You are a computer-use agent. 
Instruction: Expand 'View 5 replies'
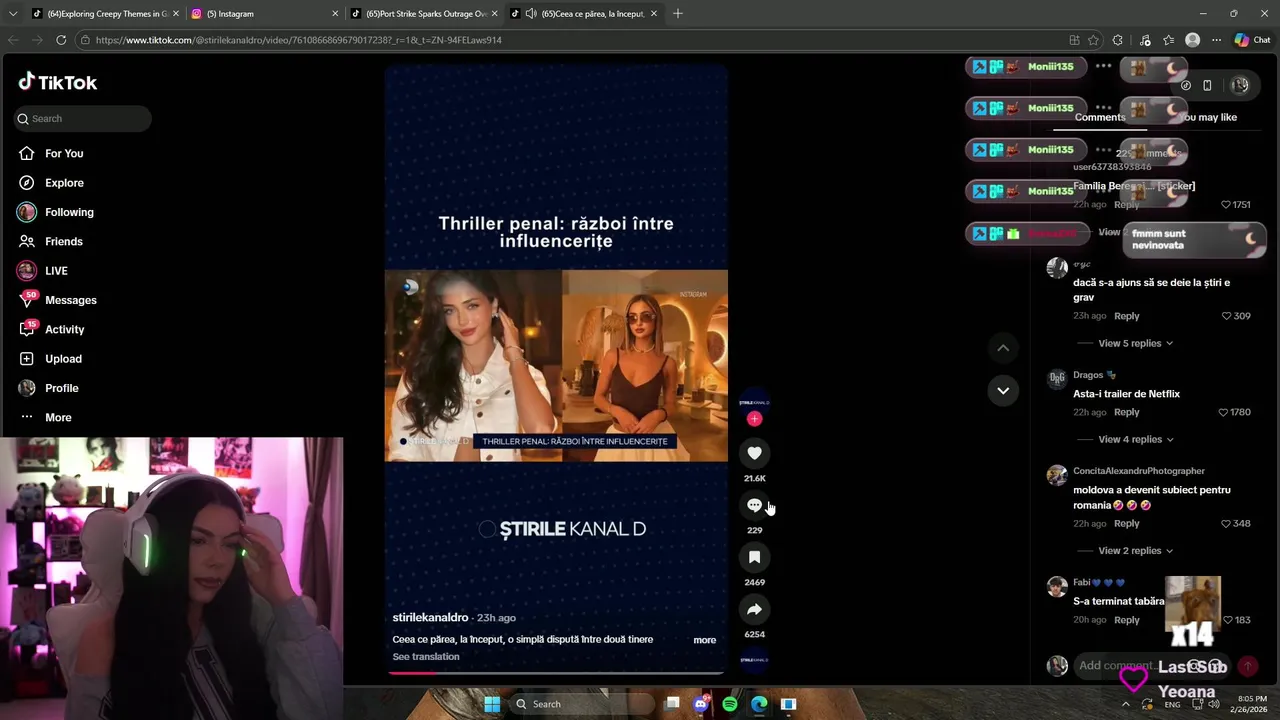coord(1135,343)
